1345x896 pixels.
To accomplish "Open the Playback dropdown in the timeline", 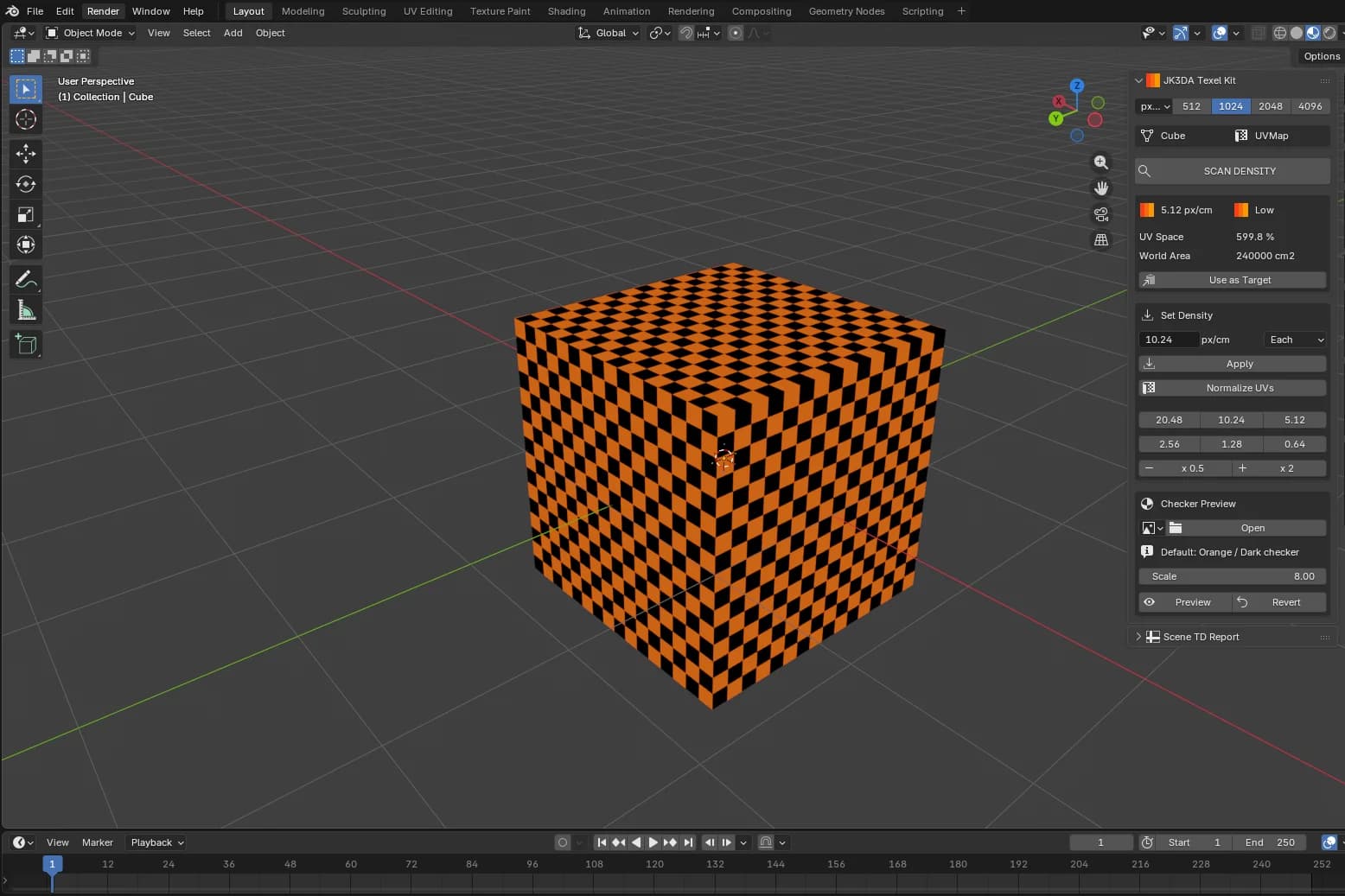I will [156, 842].
